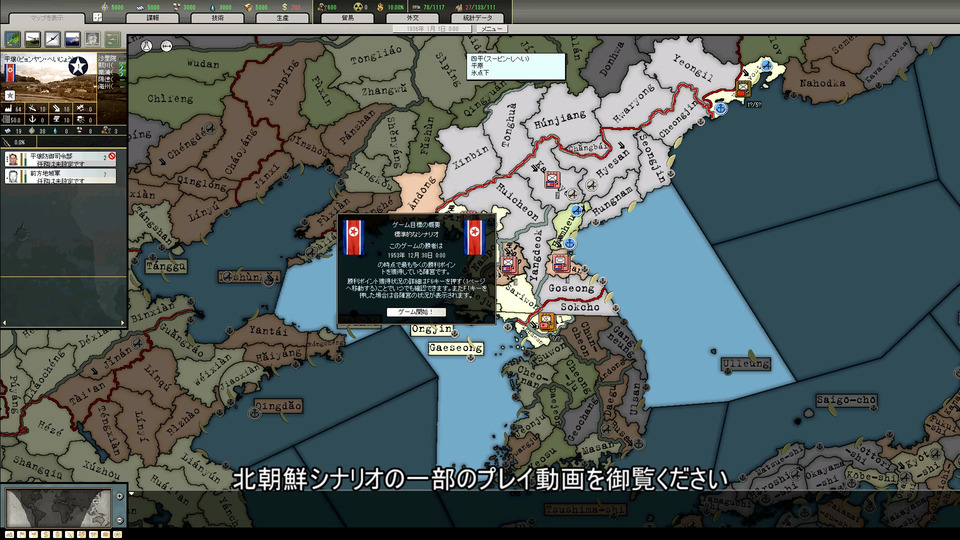Select the 前方地域軍 unit row
Viewport: 960px width, 540px height.
point(60,176)
